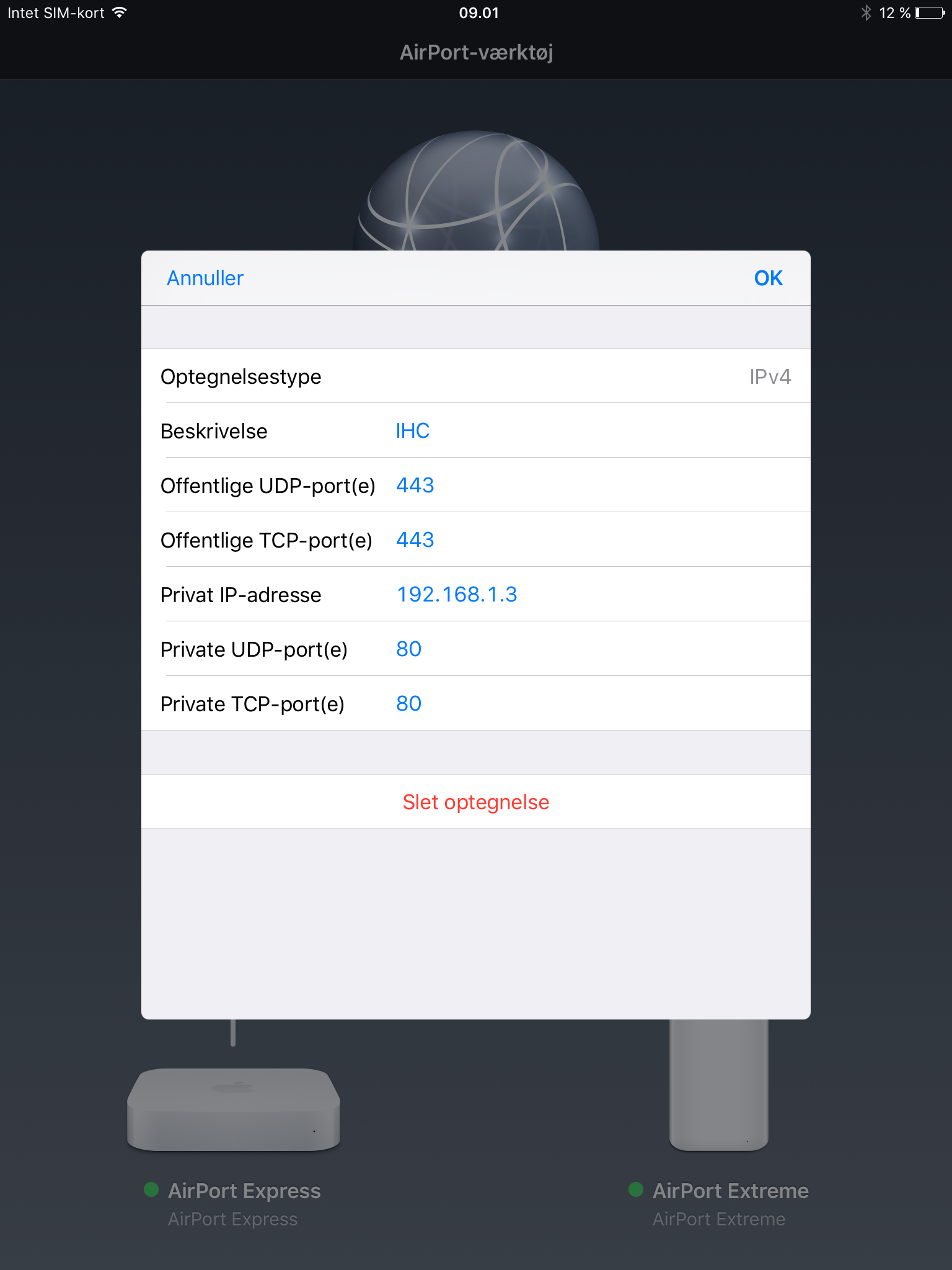The height and width of the screenshot is (1270, 952).
Task: Tap the Wi-Fi signal icon
Action: pyautogui.click(x=120, y=12)
